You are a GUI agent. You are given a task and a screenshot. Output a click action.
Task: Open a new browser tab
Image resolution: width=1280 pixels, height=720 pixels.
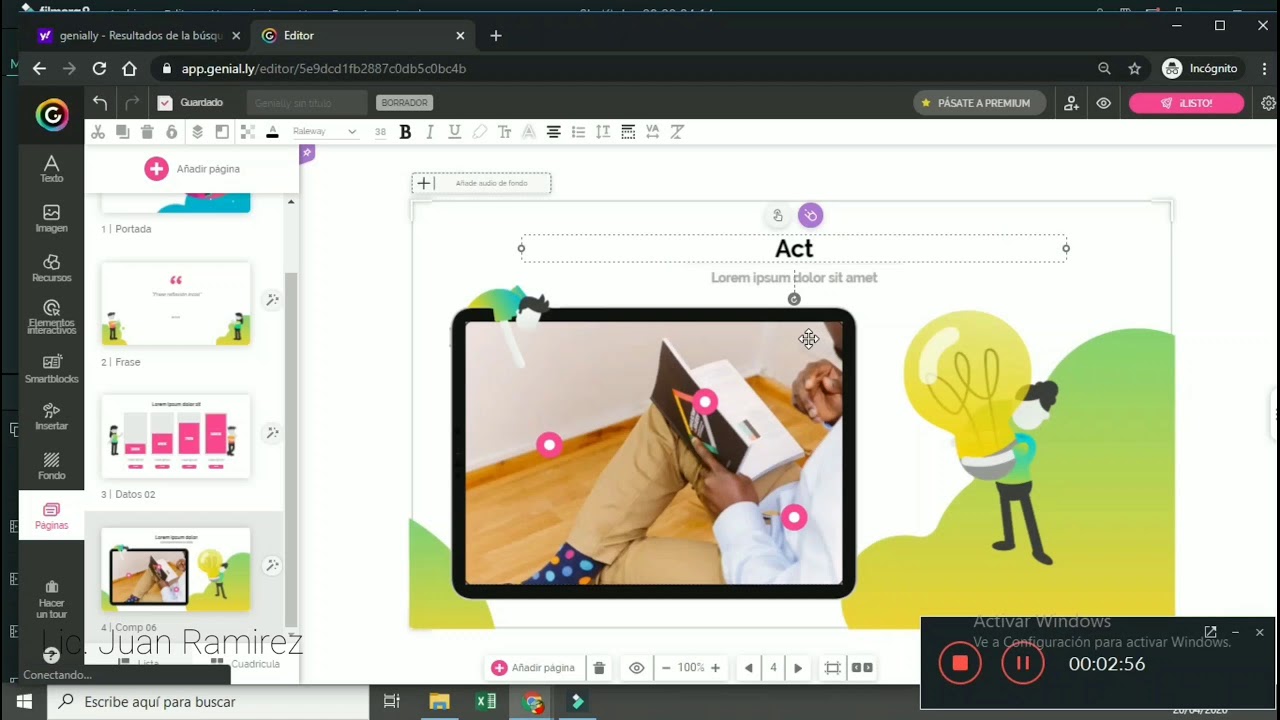tap(496, 36)
